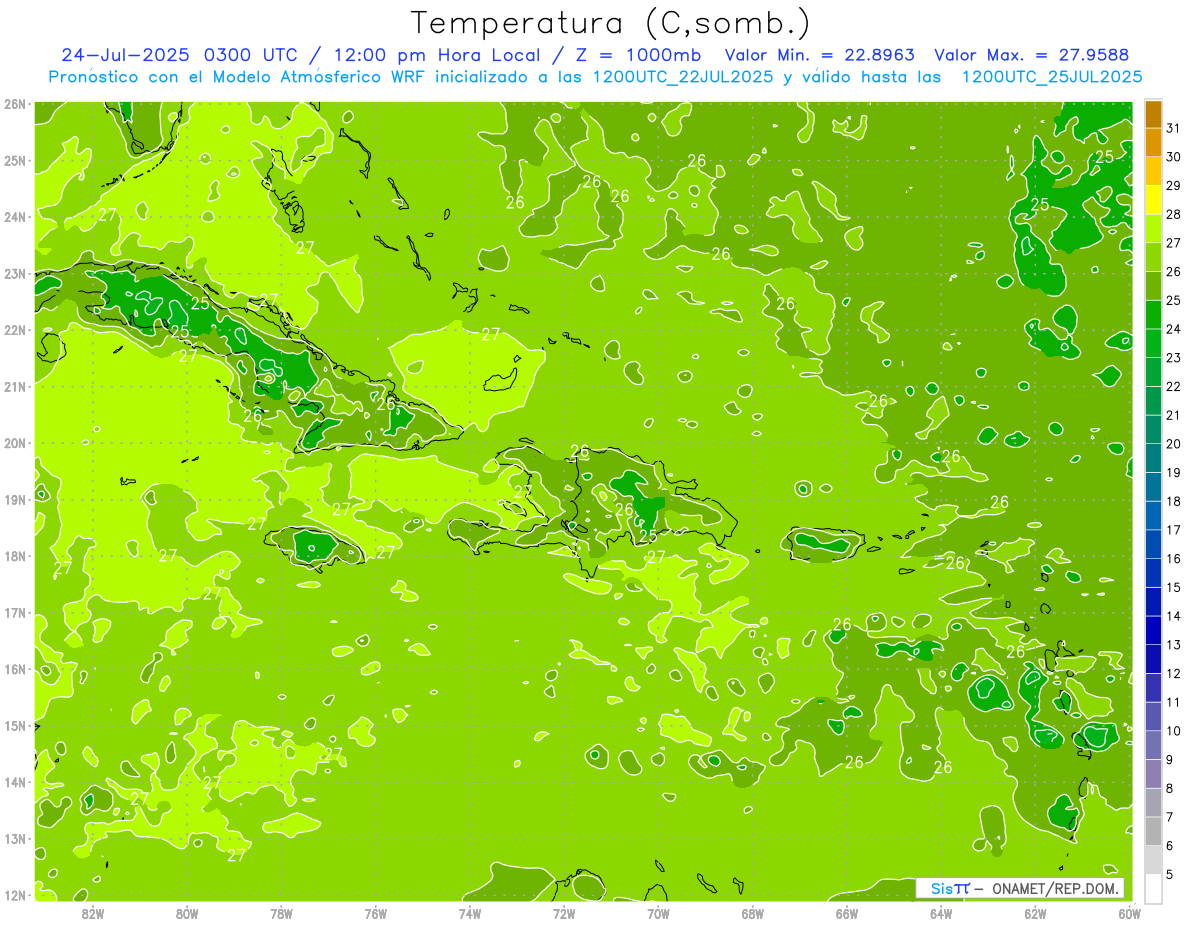Viewport: 1200px width, 927px height.
Task: Click the 78W longitude axis label
Action: point(281,913)
